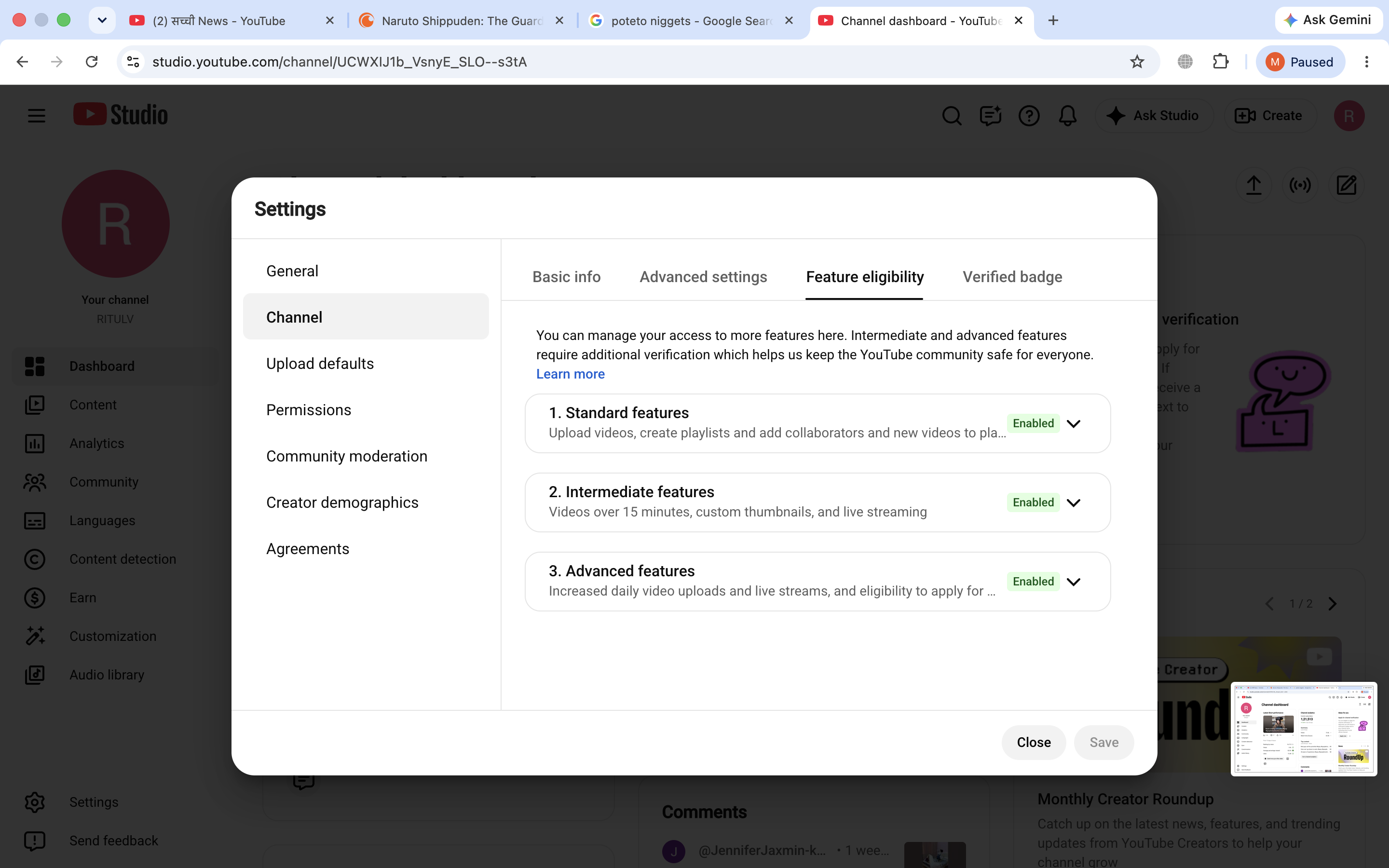This screenshot has height=868, width=1389.
Task: Click the Ask Gemini button
Action: click(x=1328, y=20)
